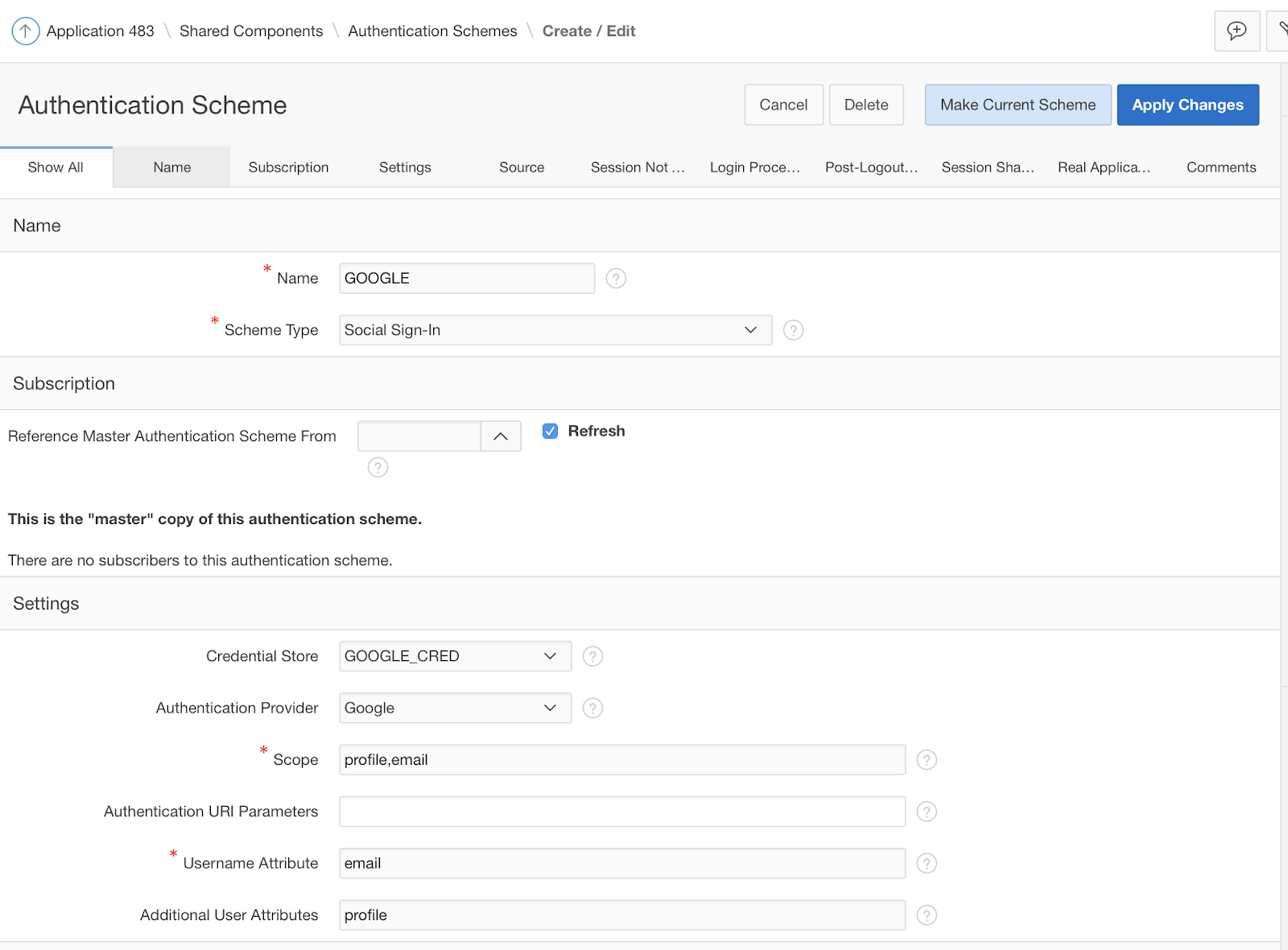
Task: Click the Make Current Scheme button
Action: pyautogui.click(x=1018, y=105)
